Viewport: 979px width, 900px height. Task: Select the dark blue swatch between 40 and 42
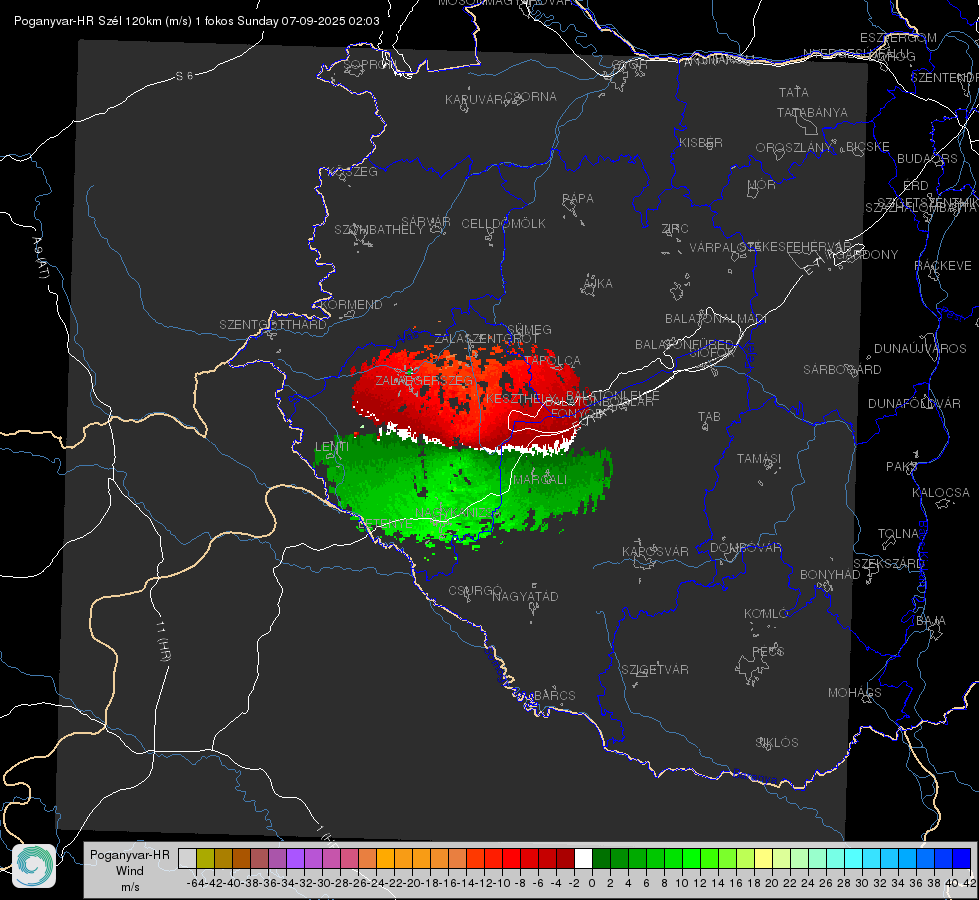point(962,859)
